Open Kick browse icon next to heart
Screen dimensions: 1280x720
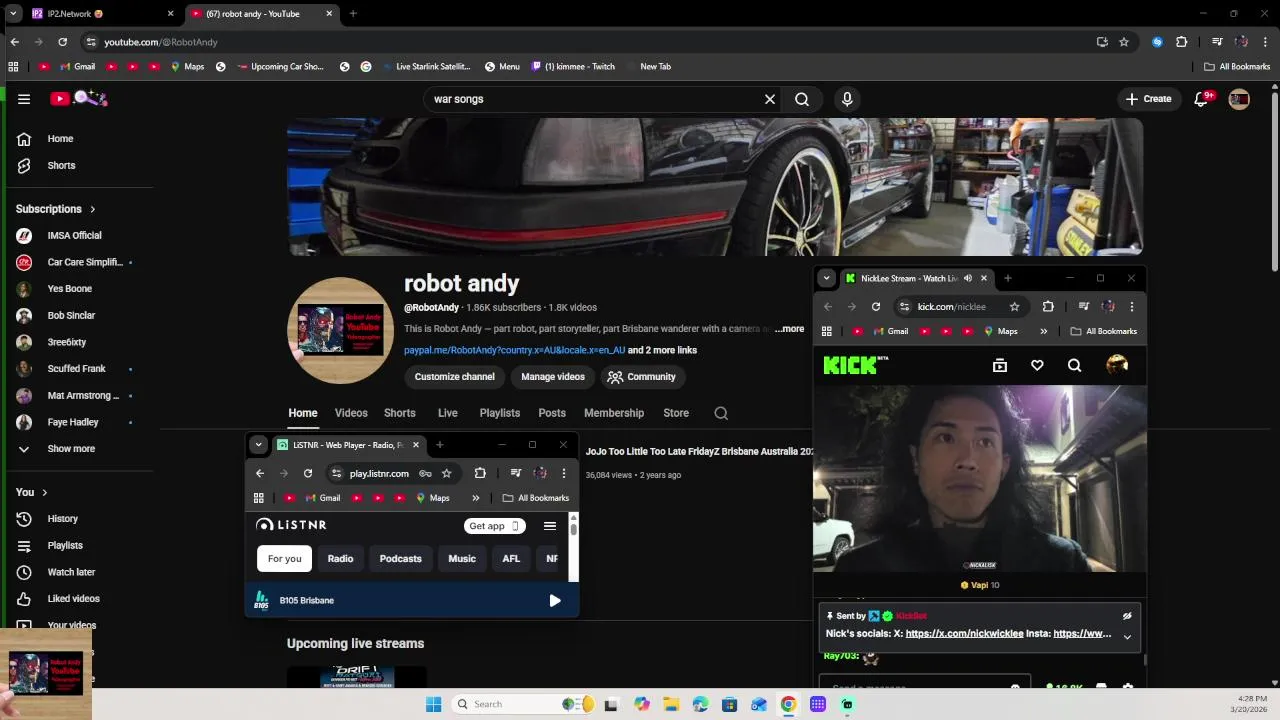[1000, 366]
